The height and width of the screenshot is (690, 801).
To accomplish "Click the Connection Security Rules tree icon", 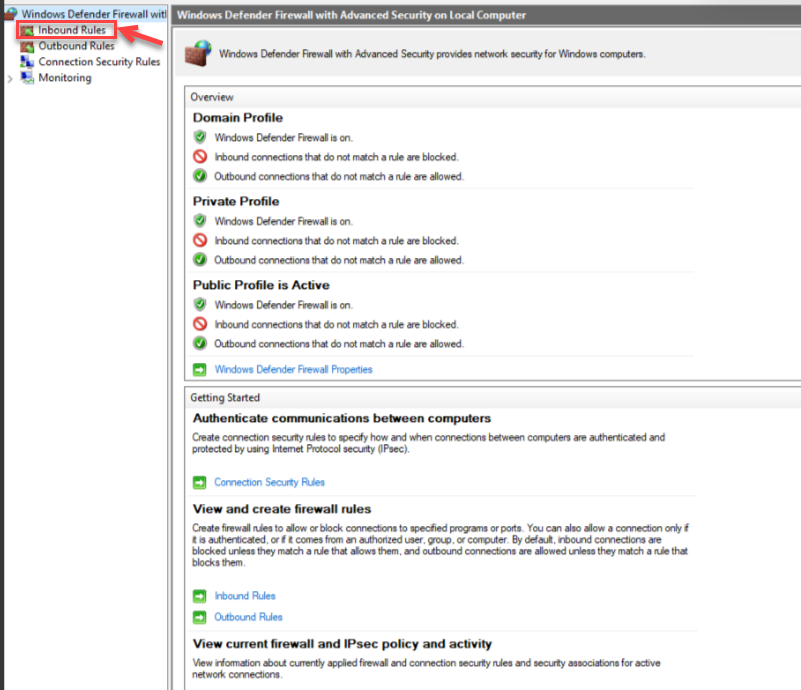I will pos(27,62).
